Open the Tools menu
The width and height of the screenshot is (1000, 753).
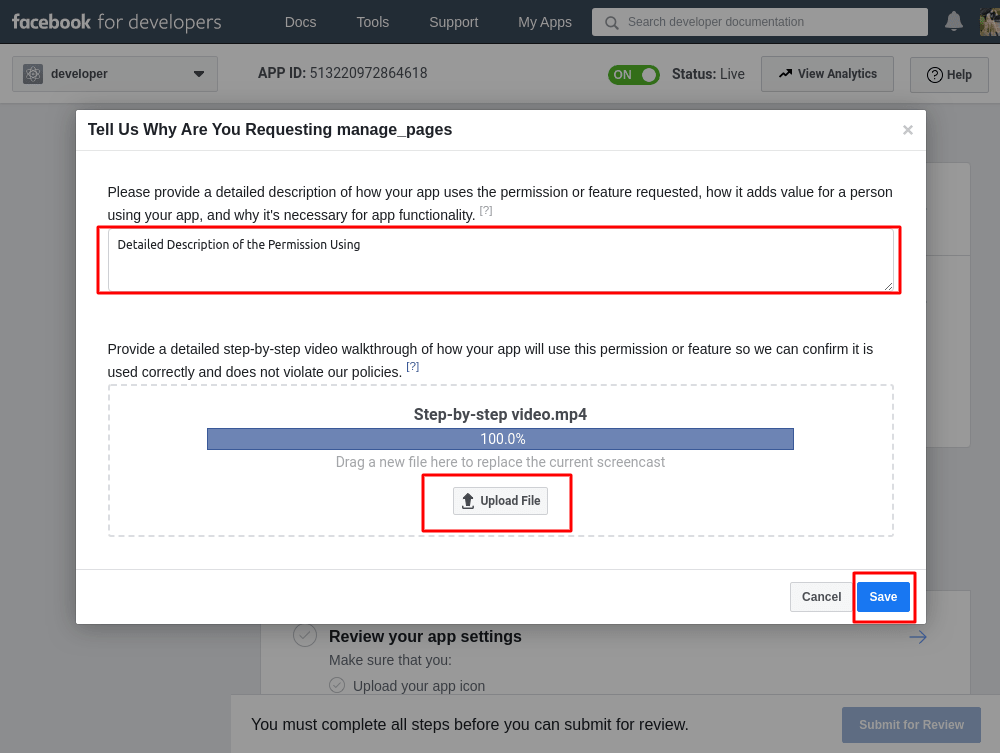click(x=372, y=22)
